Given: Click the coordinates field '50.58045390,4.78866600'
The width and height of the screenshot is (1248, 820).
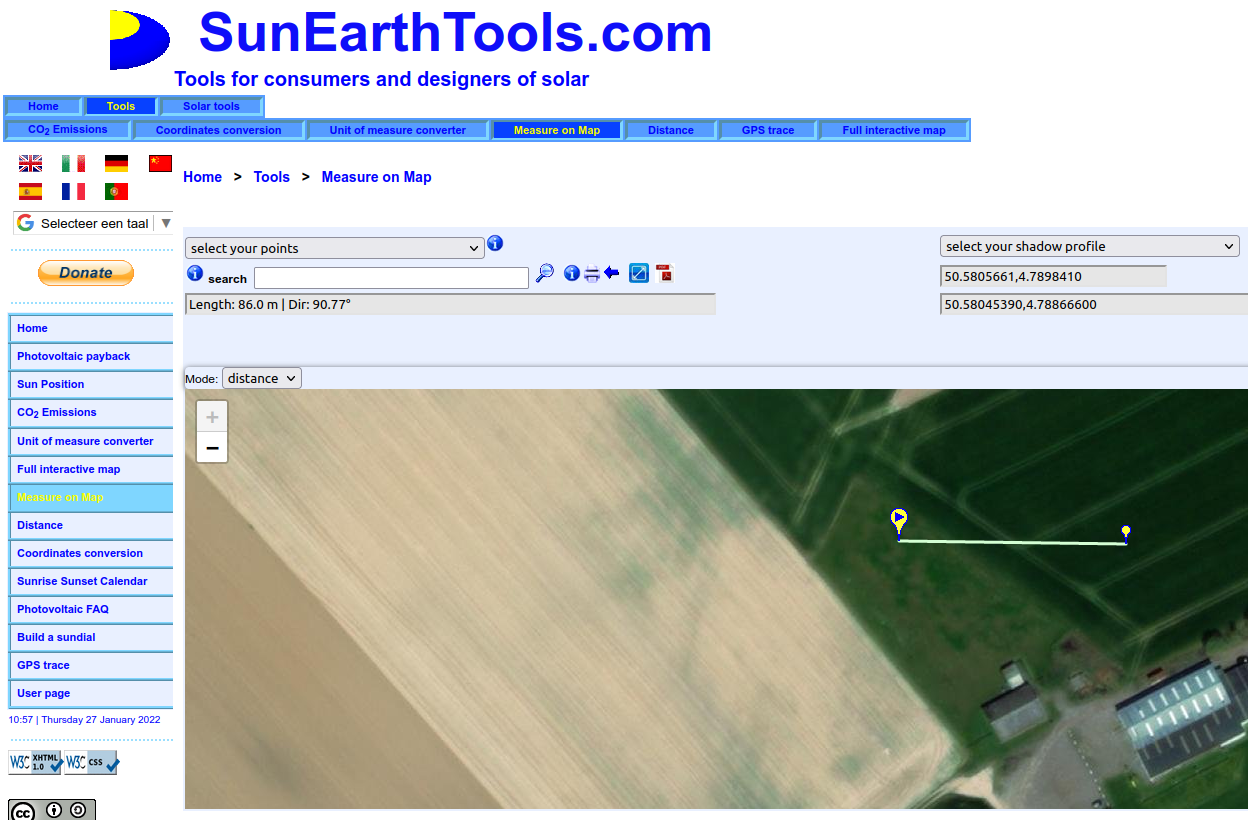Looking at the screenshot, I should (1094, 304).
